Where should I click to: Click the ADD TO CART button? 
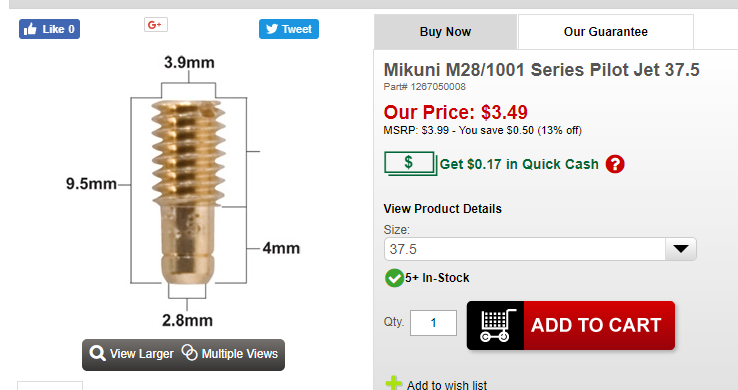click(x=571, y=326)
